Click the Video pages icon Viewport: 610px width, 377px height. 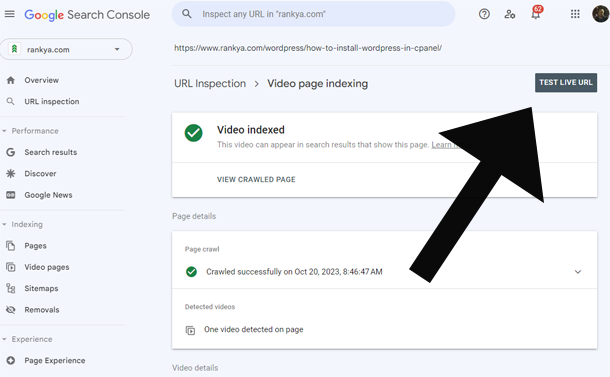coord(11,267)
